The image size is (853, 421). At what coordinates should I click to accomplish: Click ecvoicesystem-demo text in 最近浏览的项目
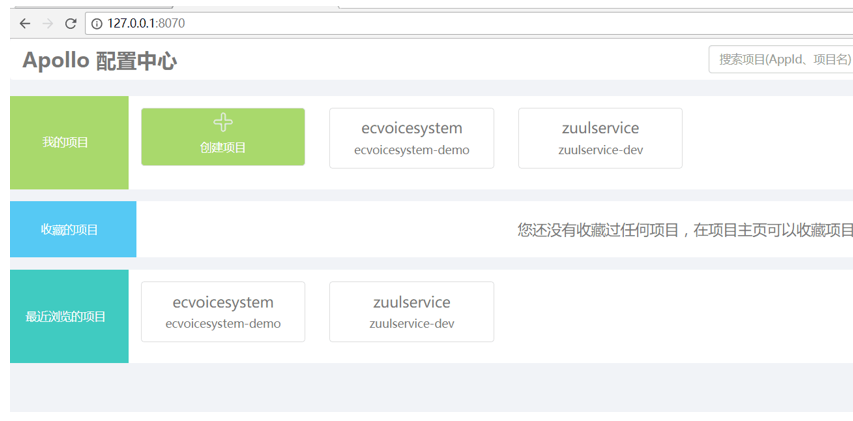tap(223, 324)
